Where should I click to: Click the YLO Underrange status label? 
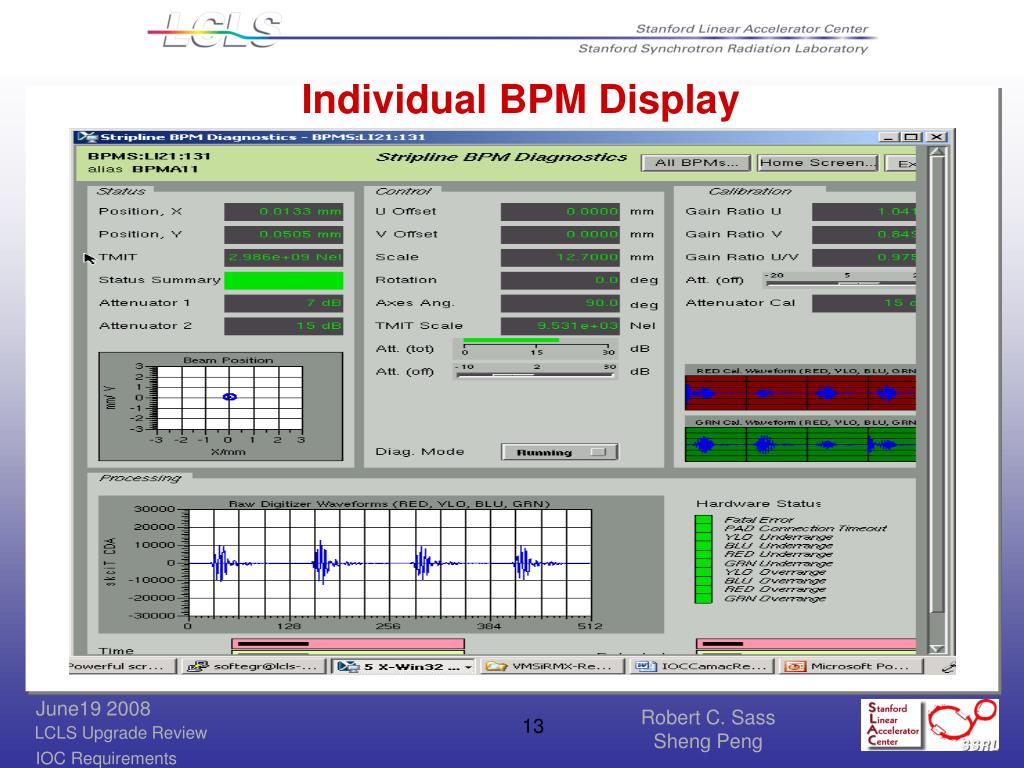point(778,537)
